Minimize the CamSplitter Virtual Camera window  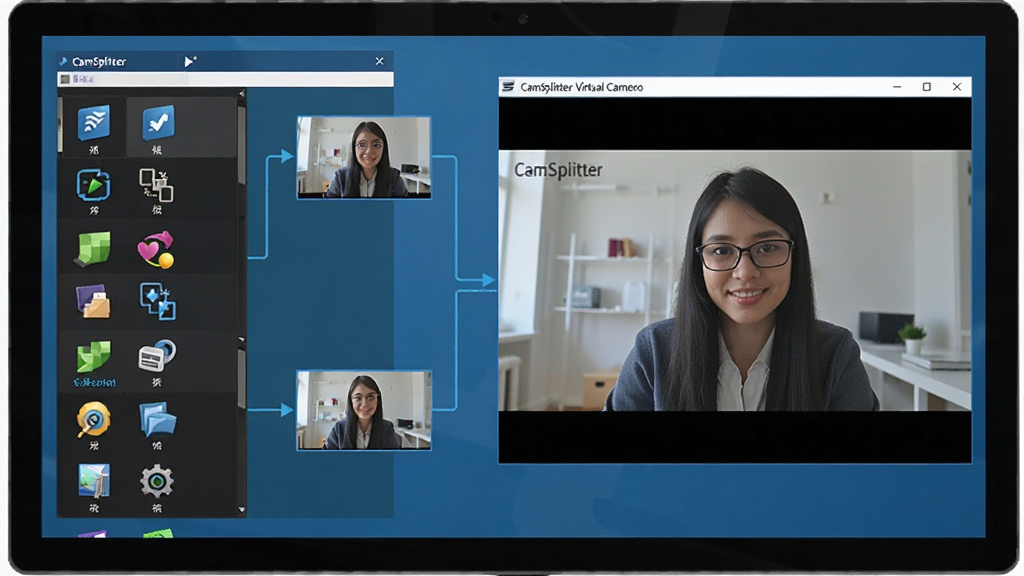point(897,87)
